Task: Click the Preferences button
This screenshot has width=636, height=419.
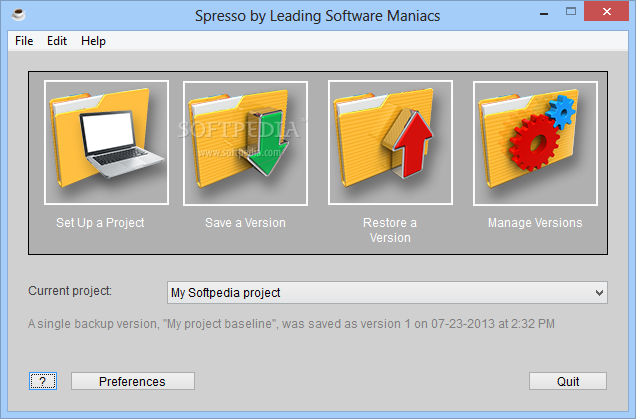Action: click(133, 381)
